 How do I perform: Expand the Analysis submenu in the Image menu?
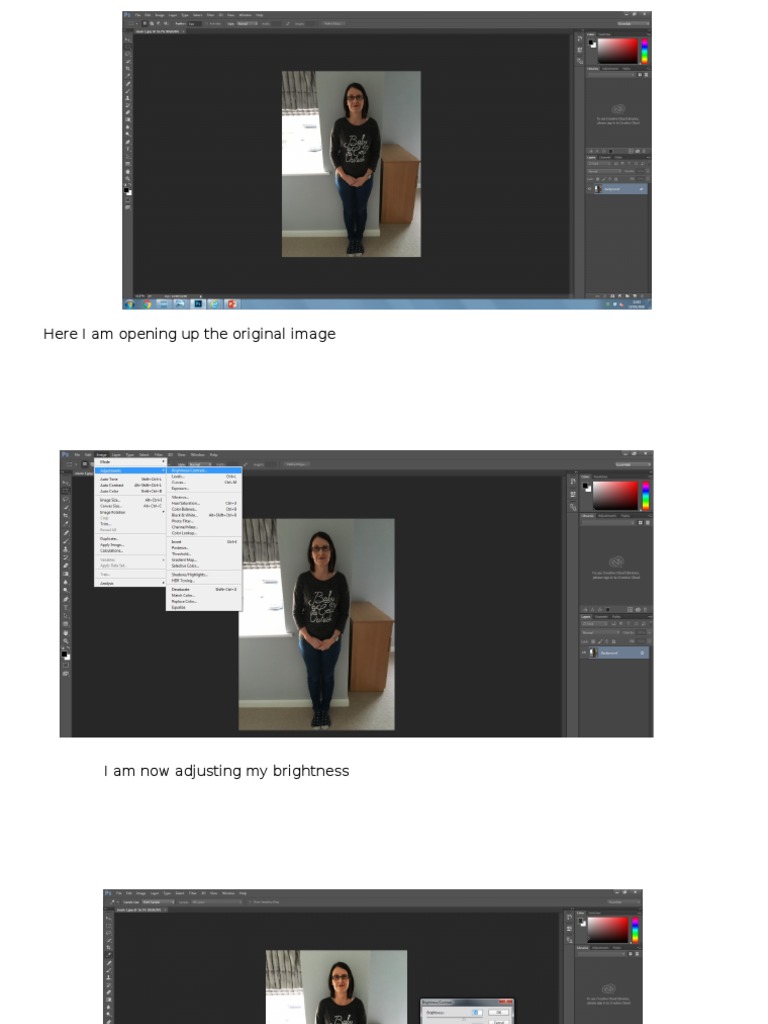(x=130, y=583)
